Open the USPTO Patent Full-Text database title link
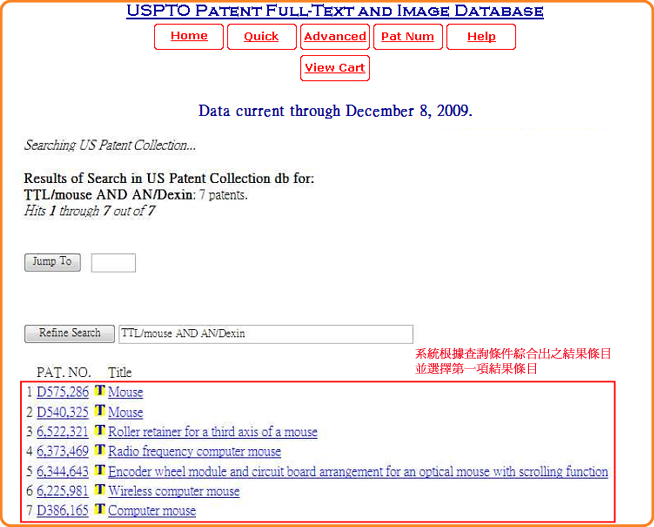 coord(335,11)
